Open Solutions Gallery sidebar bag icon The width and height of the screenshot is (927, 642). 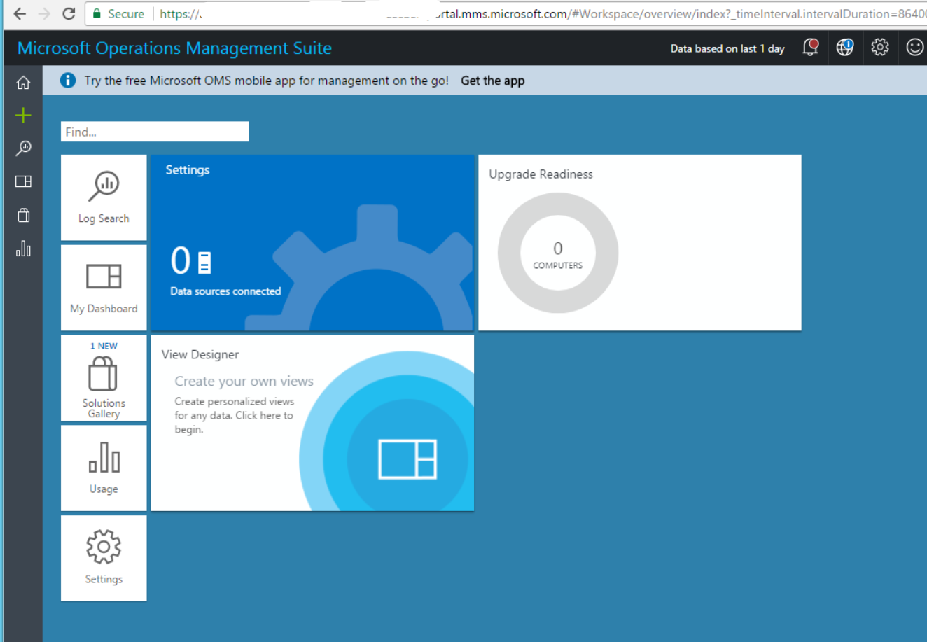pyautogui.click(x=23, y=215)
